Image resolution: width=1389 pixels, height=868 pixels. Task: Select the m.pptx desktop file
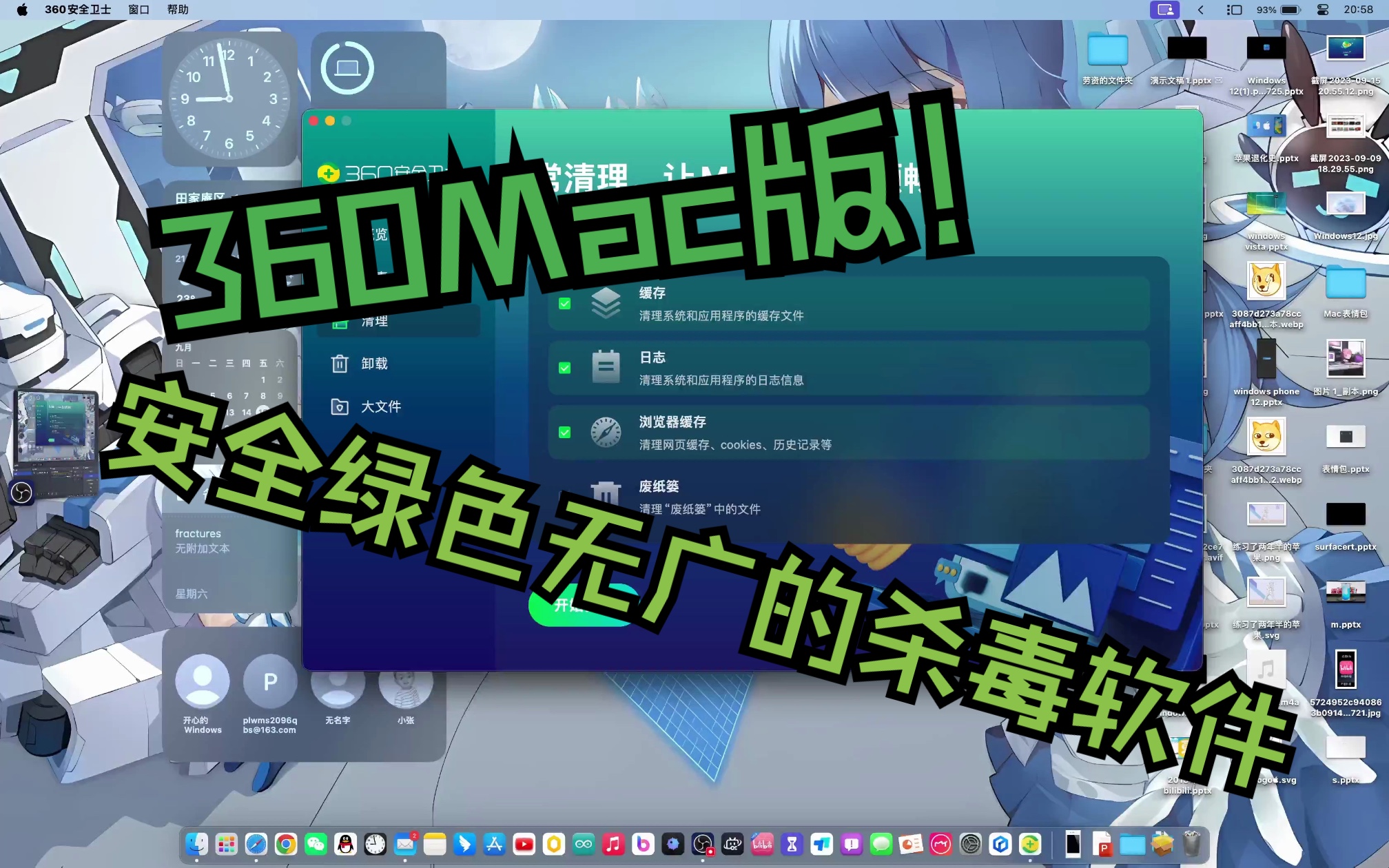coord(1345,603)
